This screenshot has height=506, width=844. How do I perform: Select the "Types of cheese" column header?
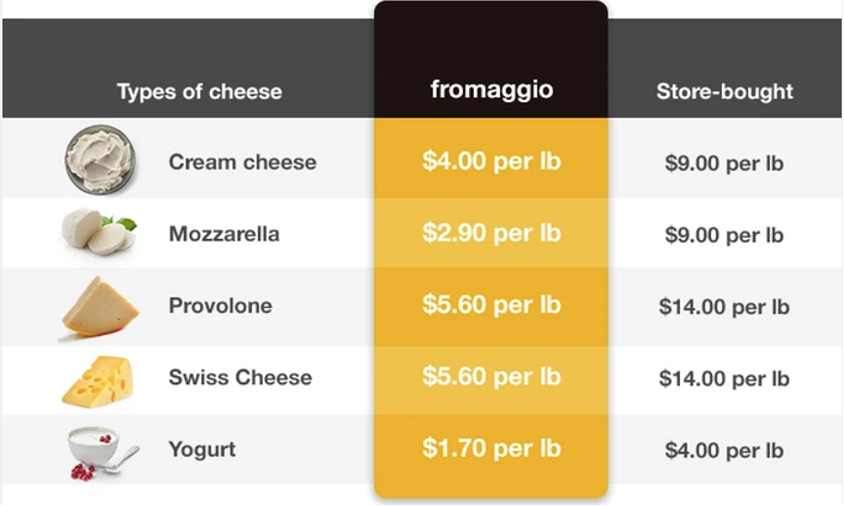click(199, 92)
